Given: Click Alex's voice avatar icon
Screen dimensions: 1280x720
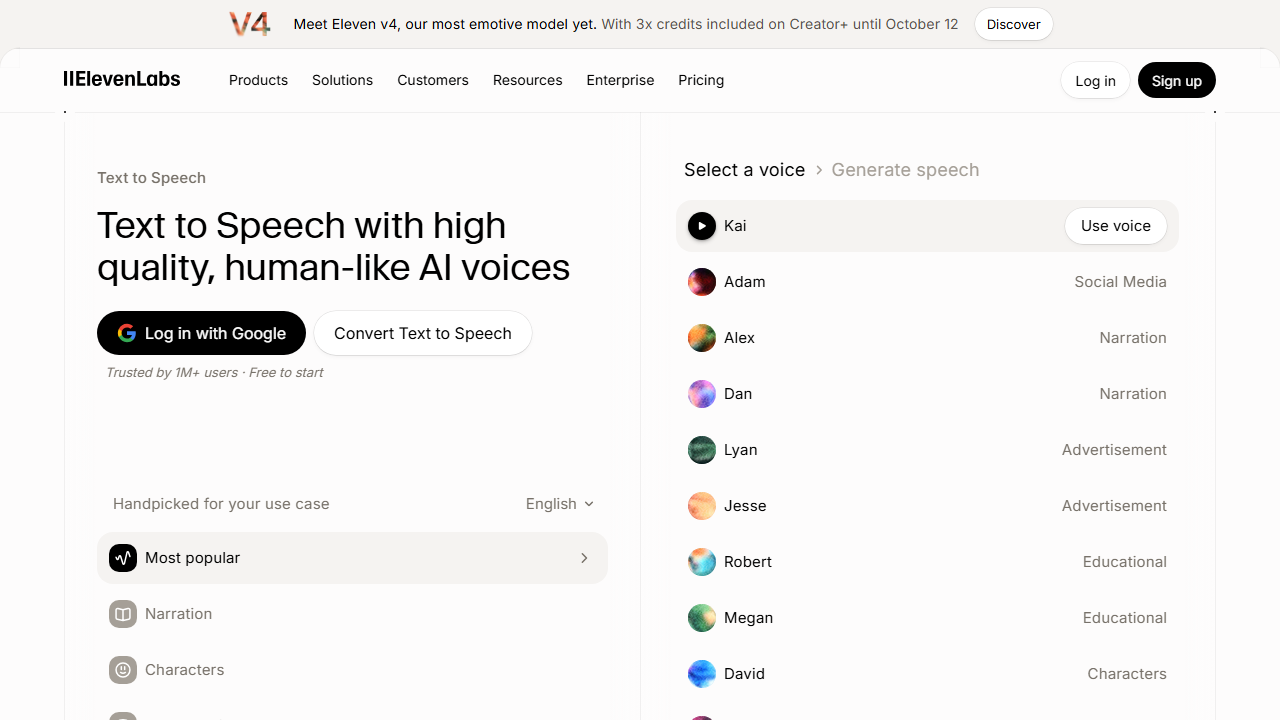Looking at the screenshot, I should click(x=702, y=338).
